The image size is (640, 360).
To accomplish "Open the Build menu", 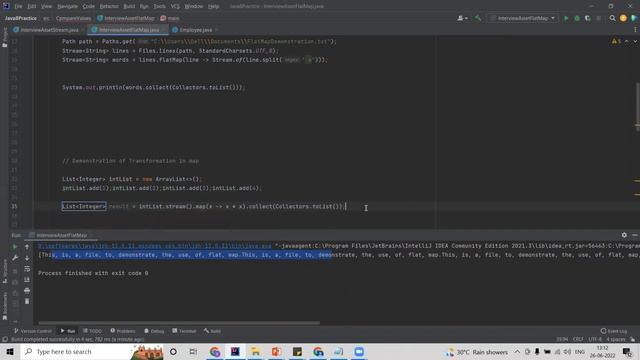I will coord(129,6).
